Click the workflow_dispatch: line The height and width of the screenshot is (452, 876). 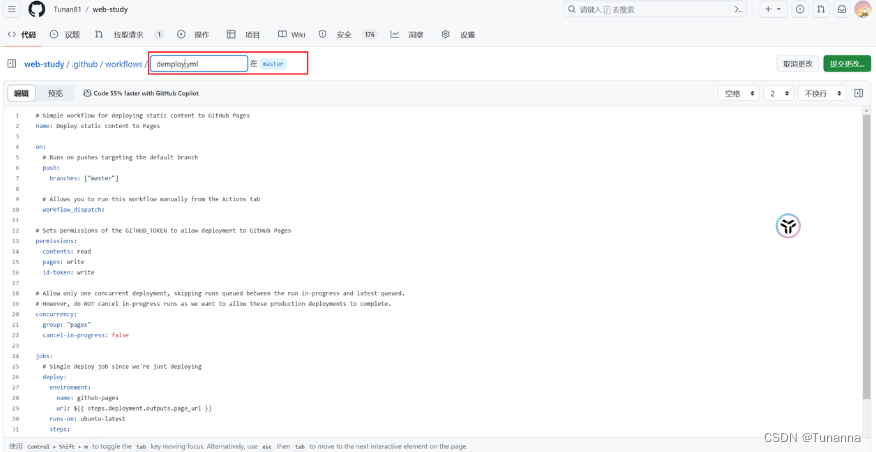(x=74, y=210)
